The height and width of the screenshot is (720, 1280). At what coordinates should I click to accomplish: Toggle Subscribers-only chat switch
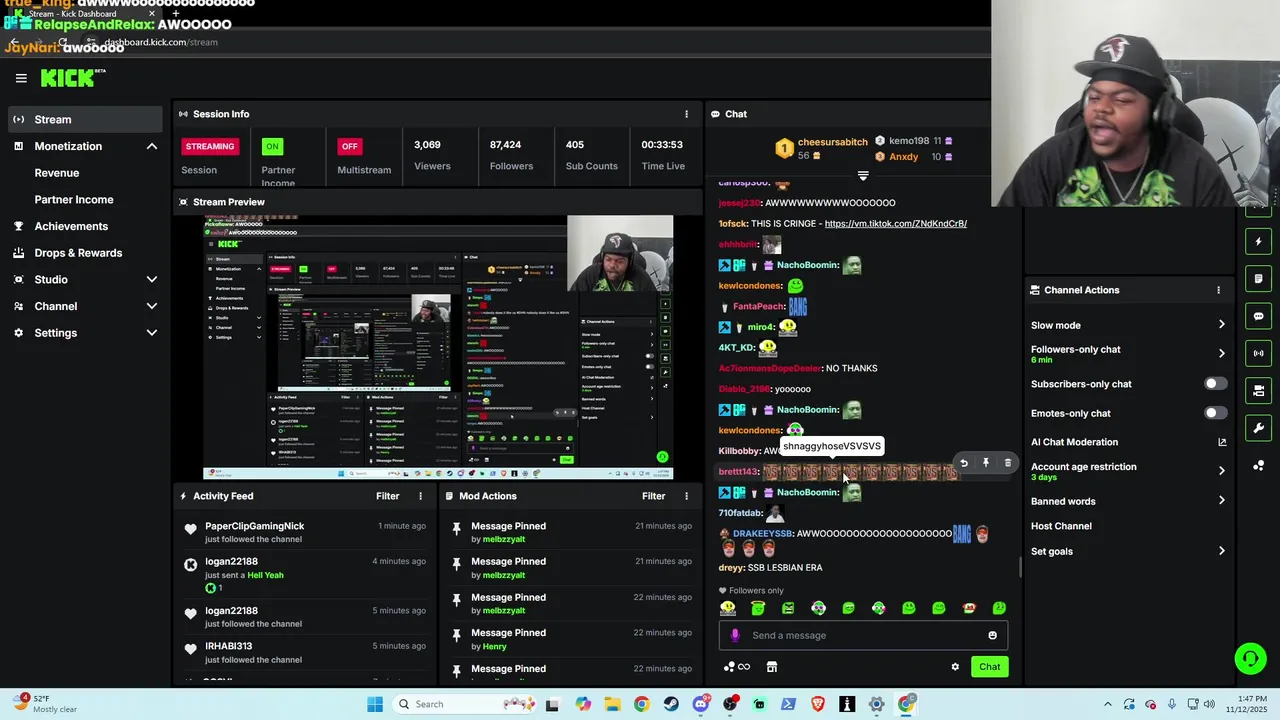(x=1216, y=384)
